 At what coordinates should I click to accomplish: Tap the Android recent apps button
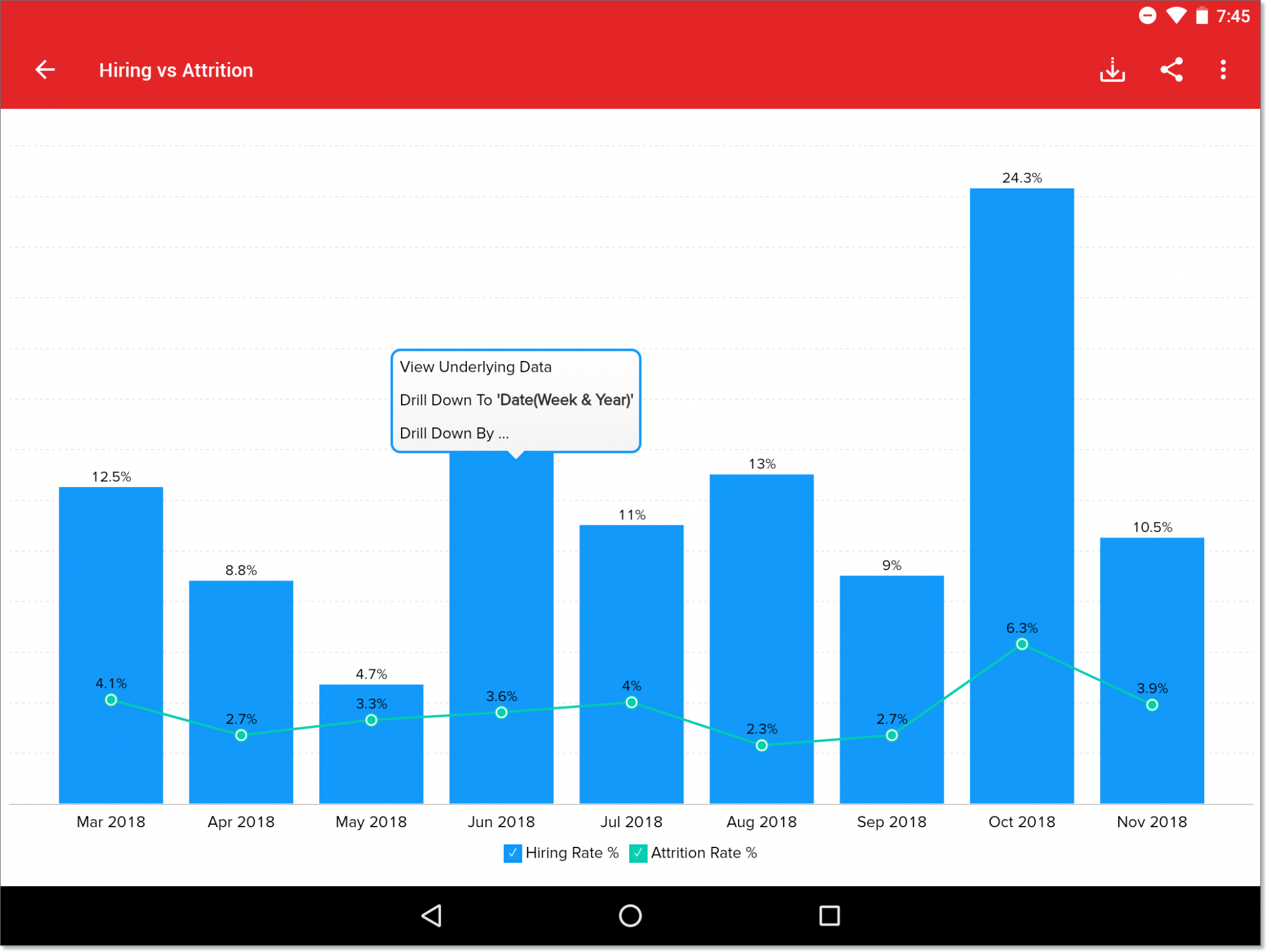829,916
